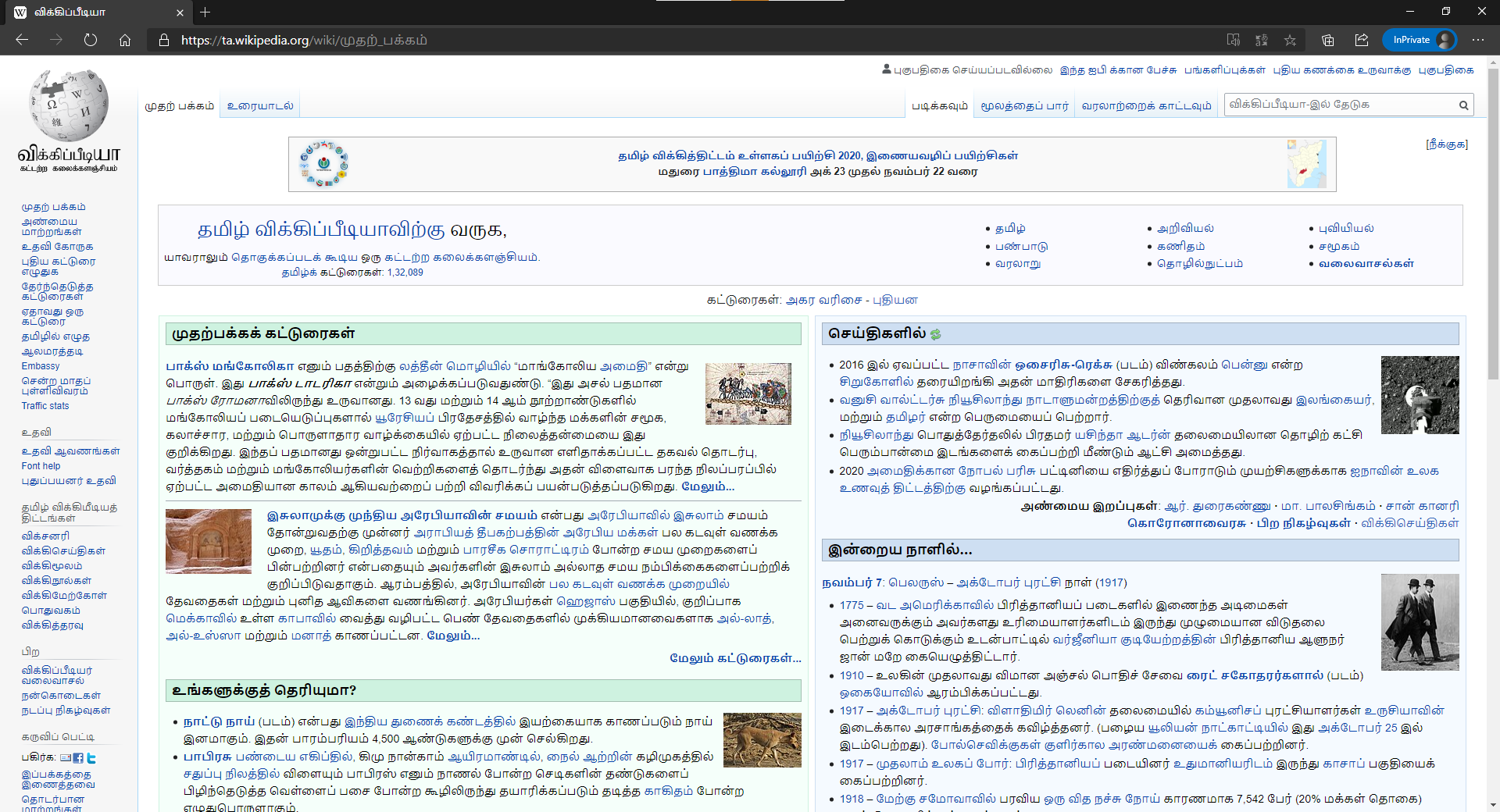Go back using the browser back arrow
Image resolution: width=1500 pixels, height=812 pixels.
[22, 40]
